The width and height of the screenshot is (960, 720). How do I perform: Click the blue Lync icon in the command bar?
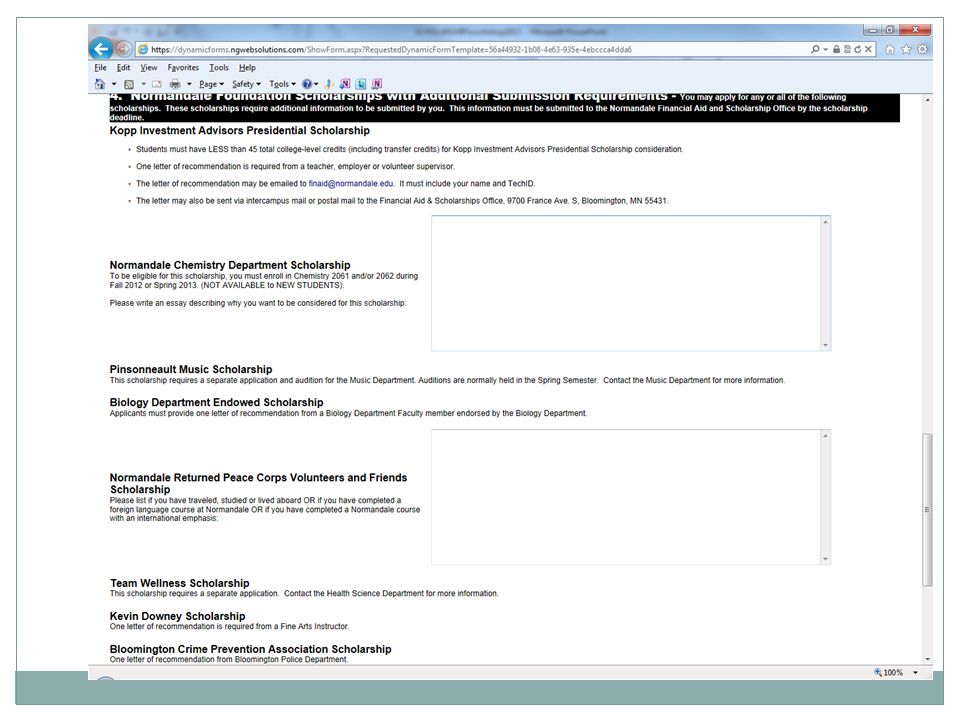[361, 84]
